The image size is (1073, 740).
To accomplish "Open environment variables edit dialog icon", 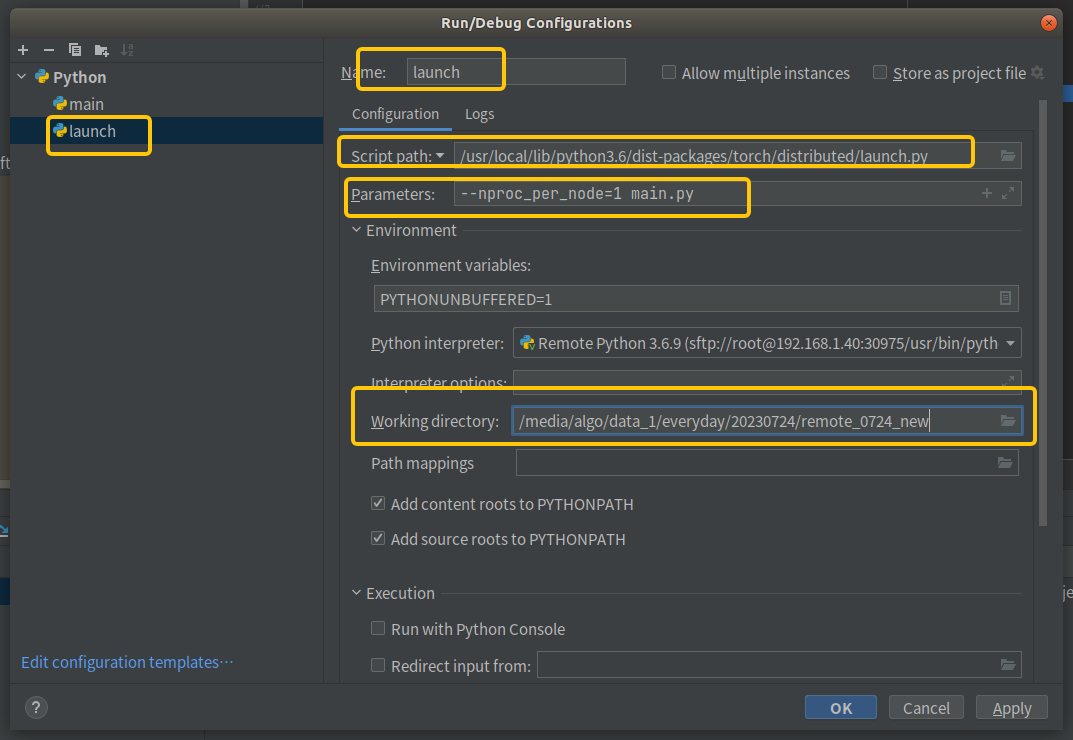I will pyautogui.click(x=1006, y=299).
